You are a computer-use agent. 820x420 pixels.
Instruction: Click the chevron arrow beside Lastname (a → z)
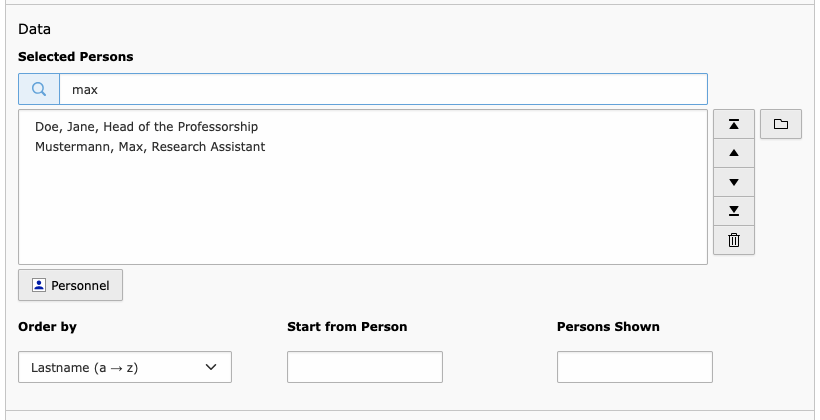211,367
